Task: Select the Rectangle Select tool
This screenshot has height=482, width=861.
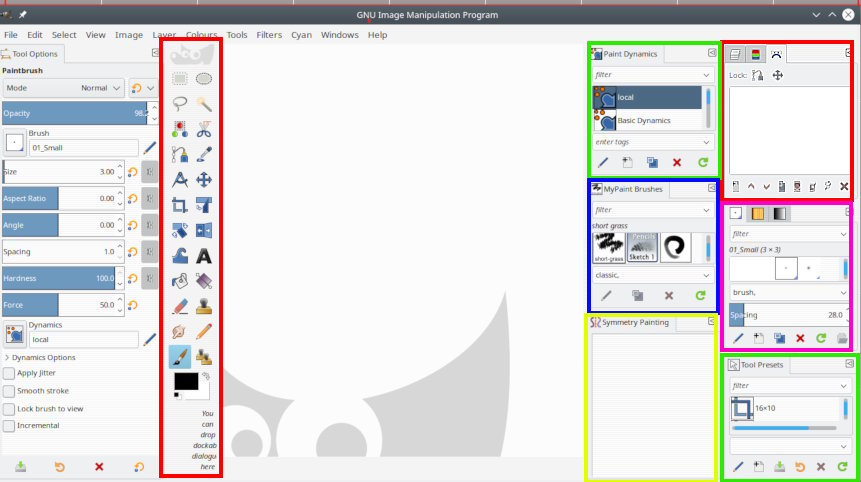Action: coord(180,79)
